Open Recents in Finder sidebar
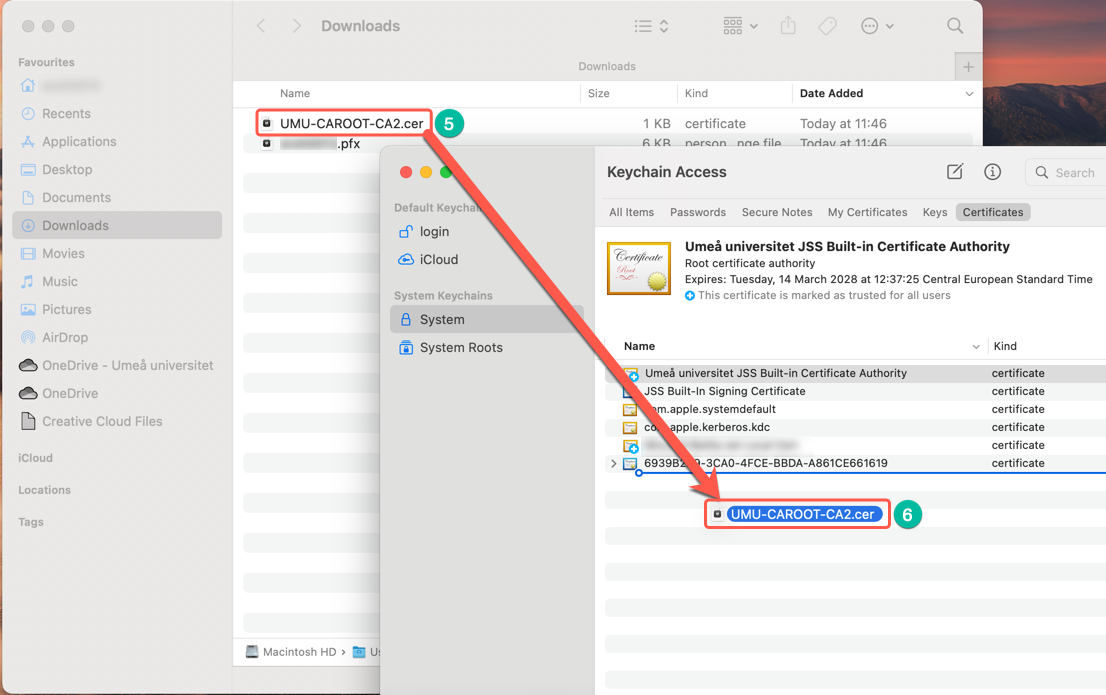 (66, 114)
